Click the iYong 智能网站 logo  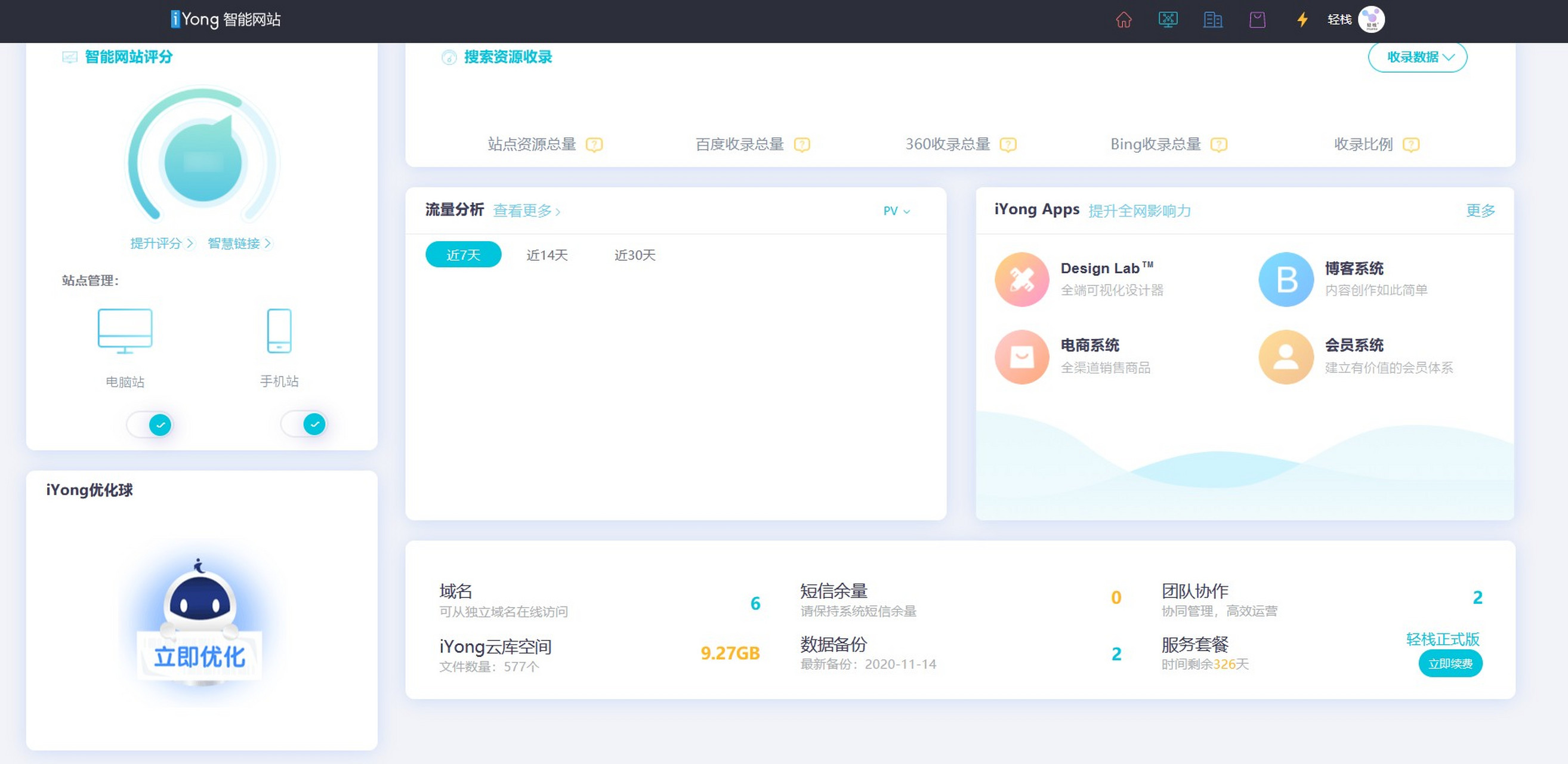tap(226, 20)
